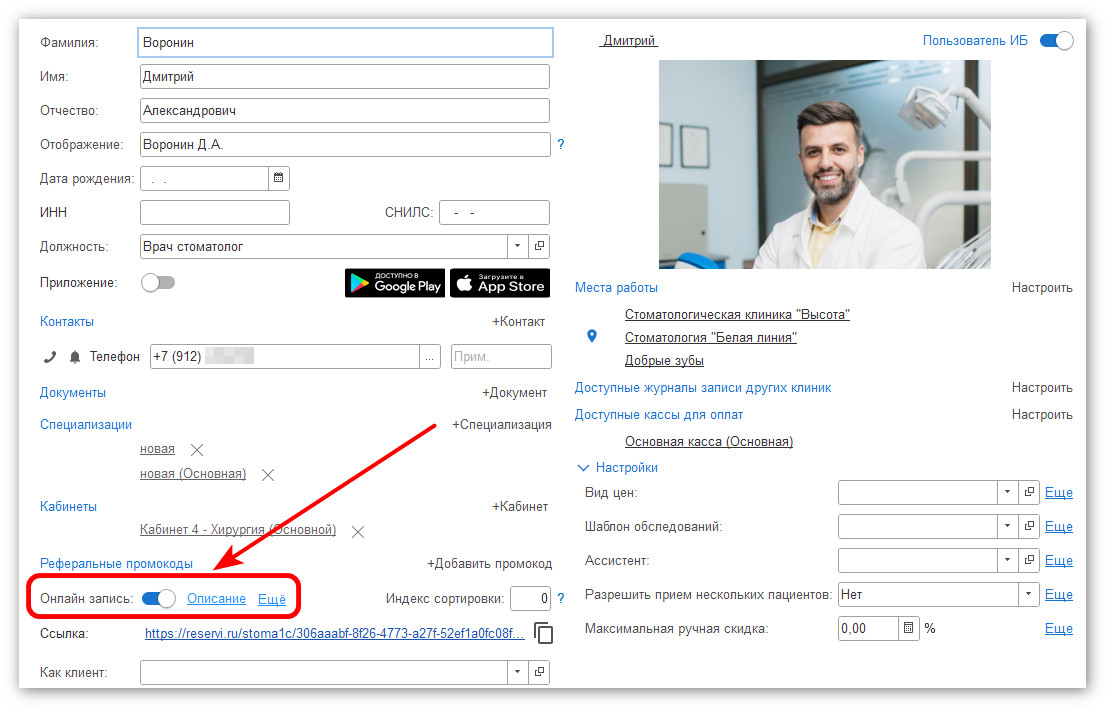Image resolution: width=1106 pixels, height=708 pixels.
Task: Open the Вид цен dropdown
Action: pos(1006,493)
